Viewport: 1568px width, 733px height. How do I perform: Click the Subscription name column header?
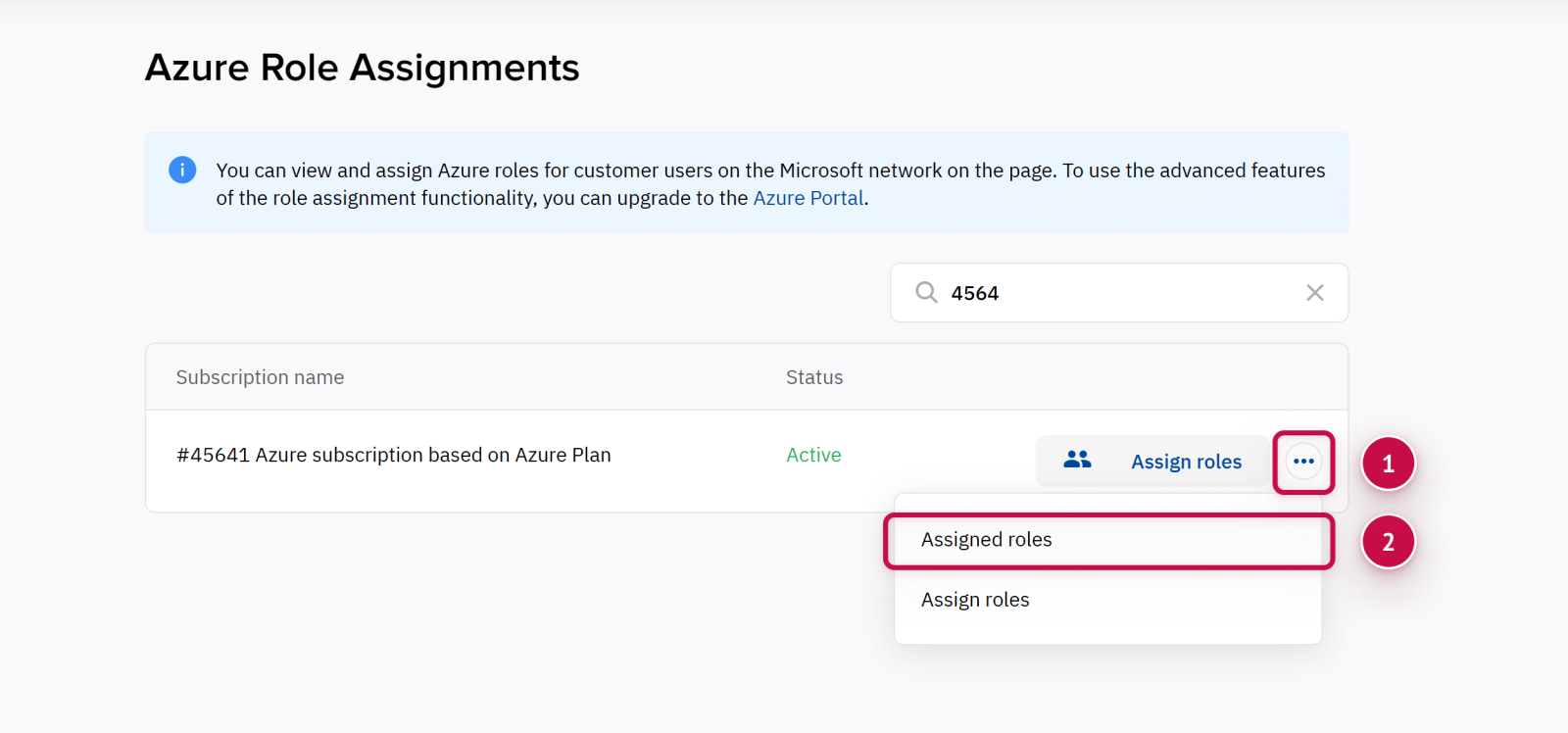point(260,377)
